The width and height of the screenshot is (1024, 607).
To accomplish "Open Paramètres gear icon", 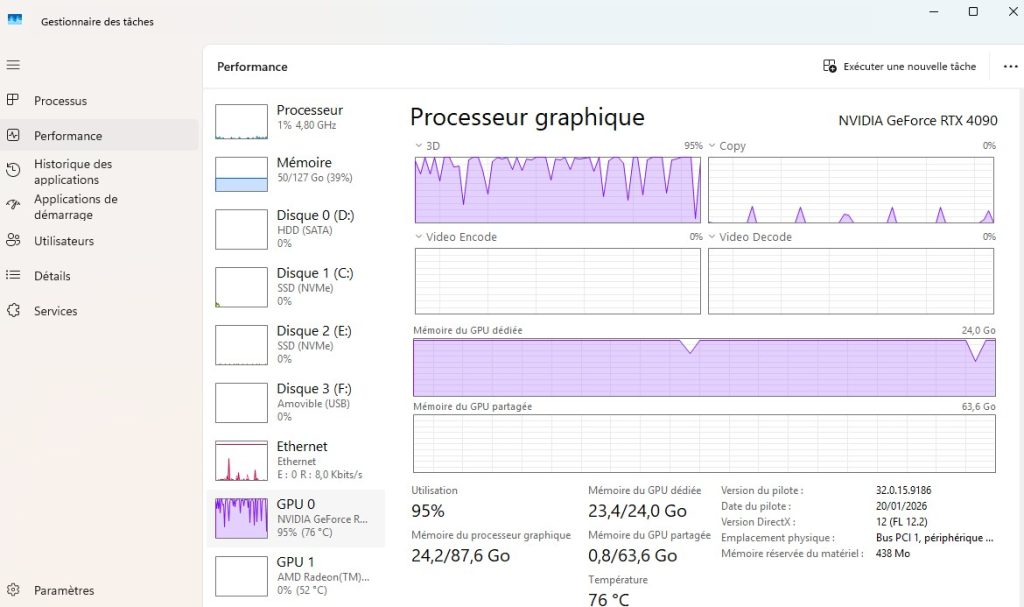I will click(x=13, y=590).
